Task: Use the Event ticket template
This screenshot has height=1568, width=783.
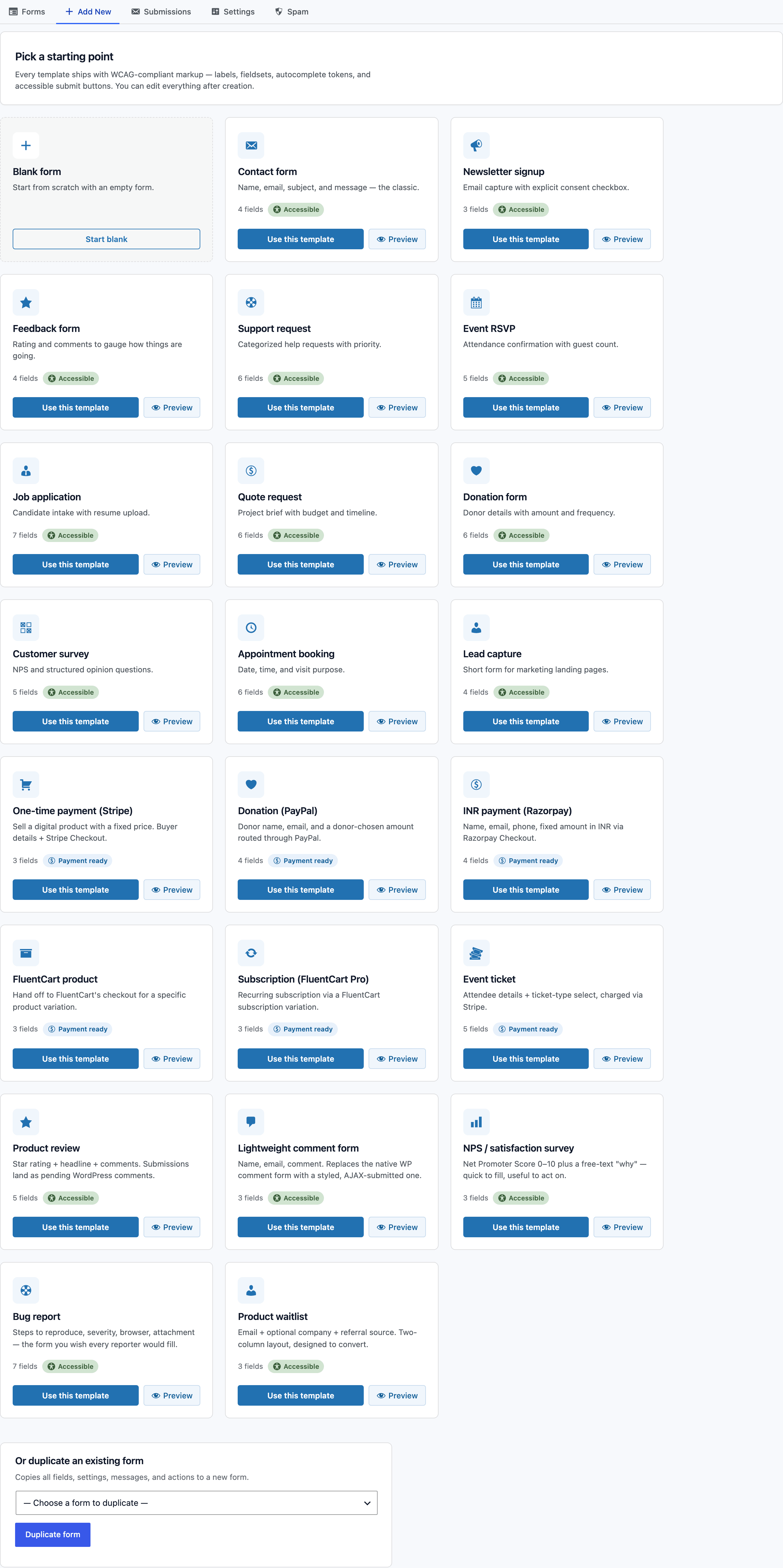Action: click(x=526, y=1059)
